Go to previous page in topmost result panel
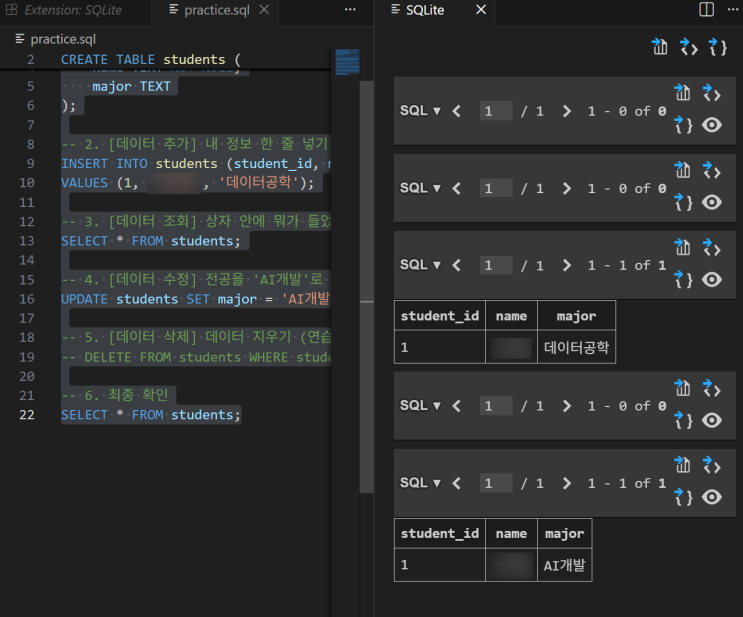This screenshot has width=743, height=617. coord(457,111)
